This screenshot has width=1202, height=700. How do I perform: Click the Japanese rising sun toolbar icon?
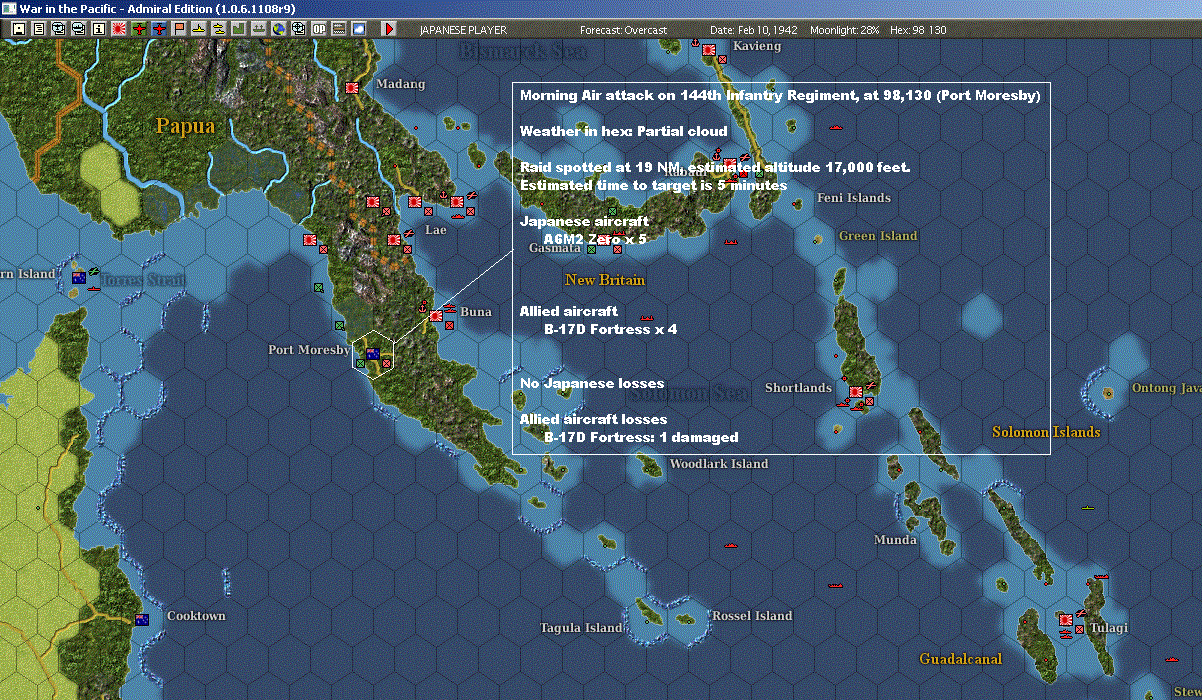(118, 29)
